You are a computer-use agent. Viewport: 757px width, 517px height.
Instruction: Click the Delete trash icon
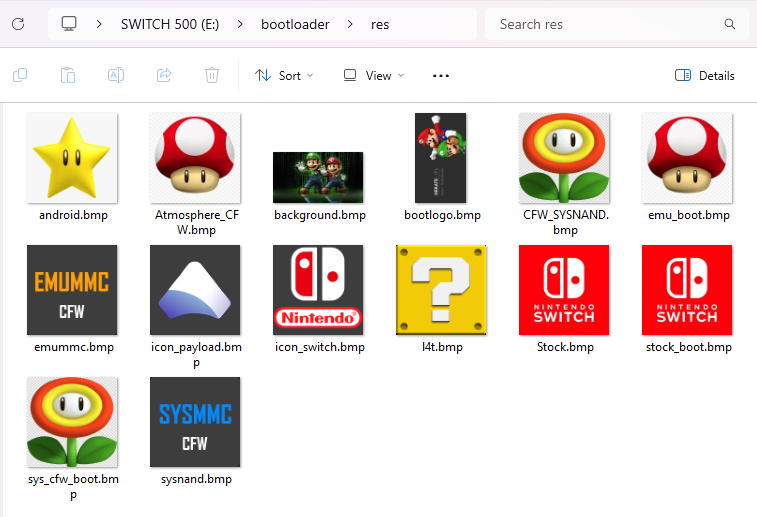[x=212, y=75]
